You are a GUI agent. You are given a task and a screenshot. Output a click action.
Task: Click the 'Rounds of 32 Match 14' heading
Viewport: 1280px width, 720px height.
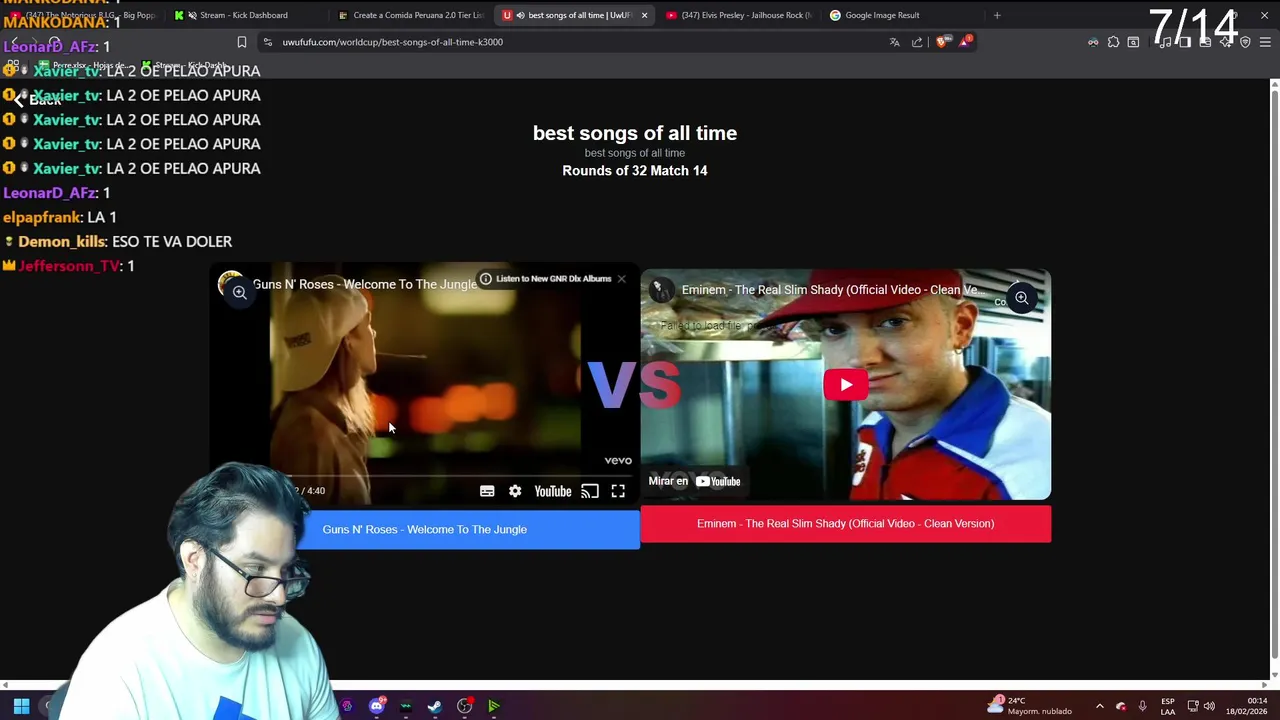634,171
